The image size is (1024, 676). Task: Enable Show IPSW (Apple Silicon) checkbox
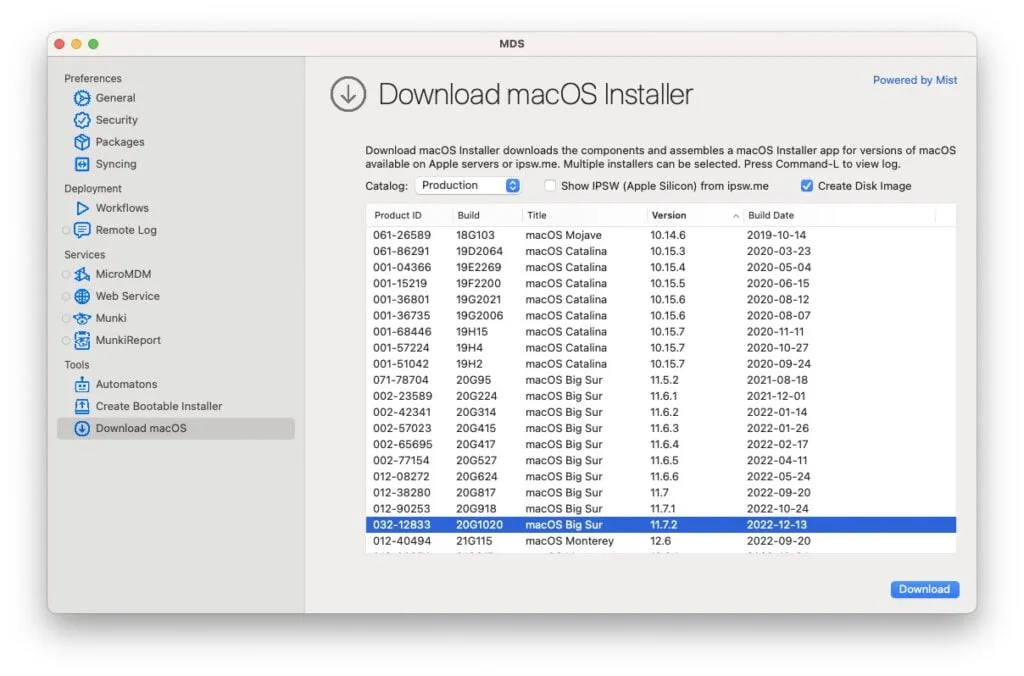(550, 185)
